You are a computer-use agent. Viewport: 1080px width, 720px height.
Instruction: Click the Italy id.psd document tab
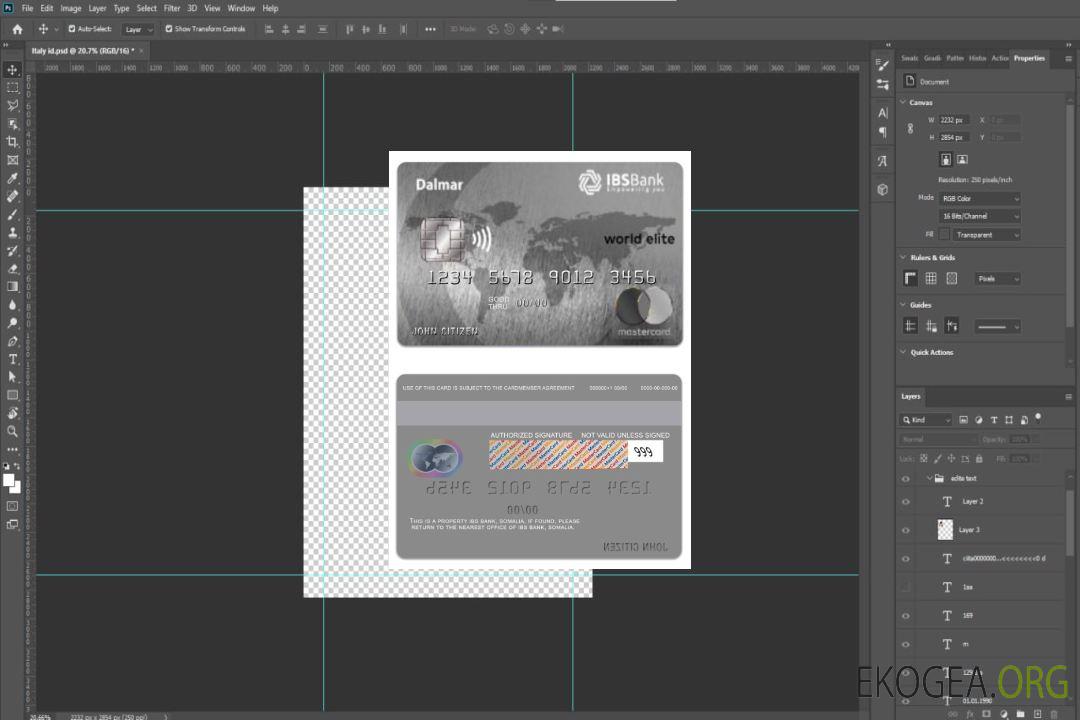[82, 50]
